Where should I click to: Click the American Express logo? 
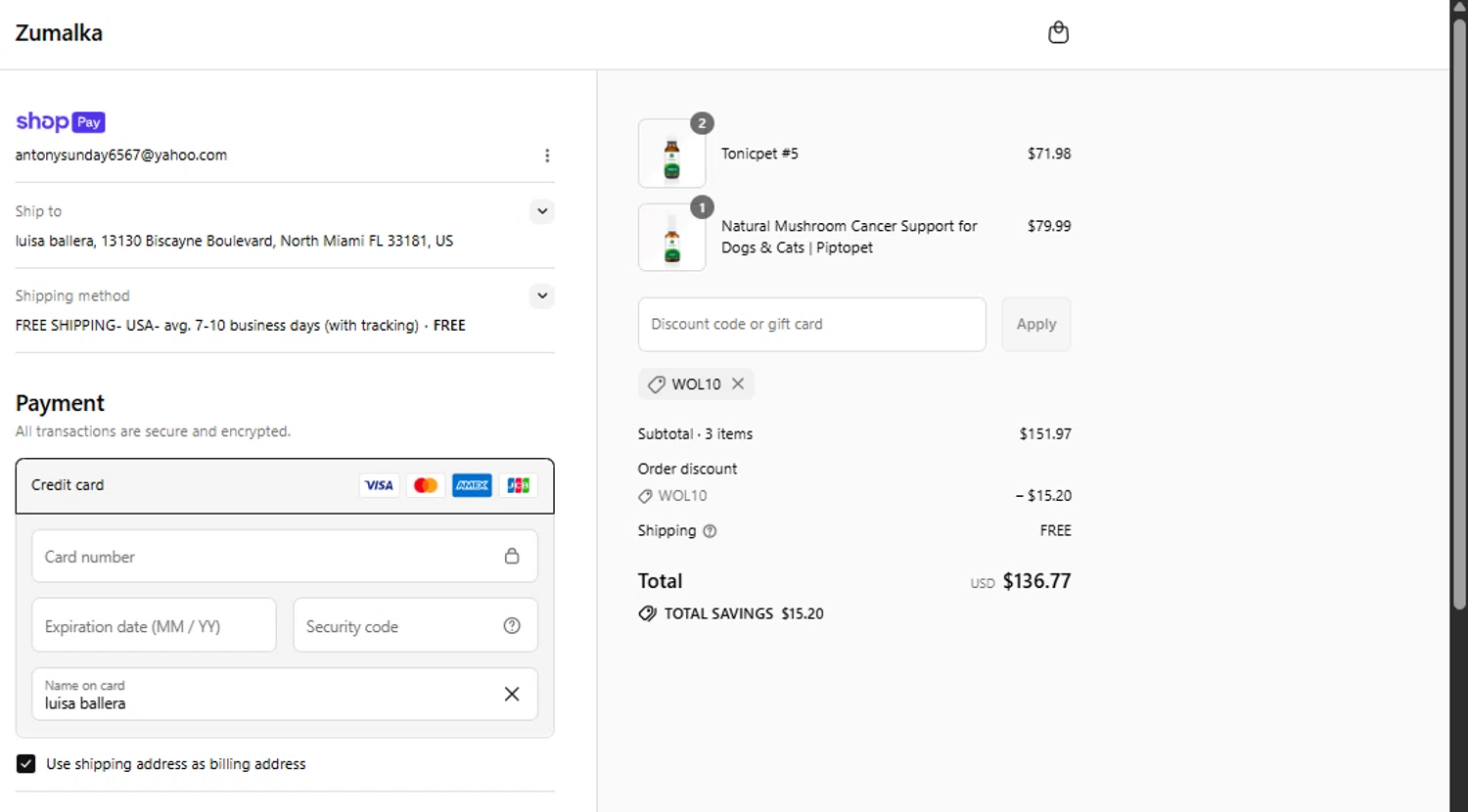click(472, 485)
